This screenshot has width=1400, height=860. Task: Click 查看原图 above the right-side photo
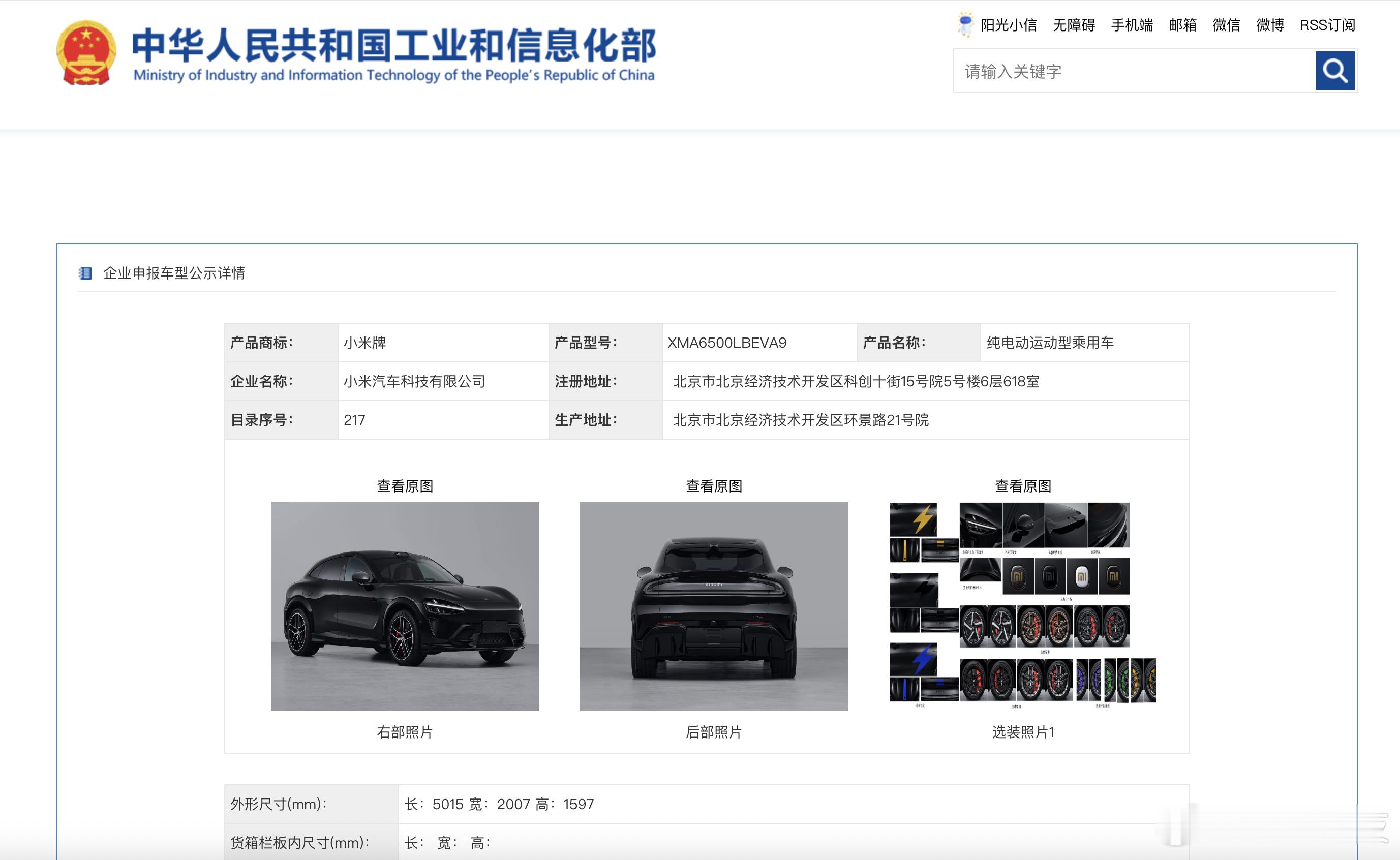pos(405,486)
